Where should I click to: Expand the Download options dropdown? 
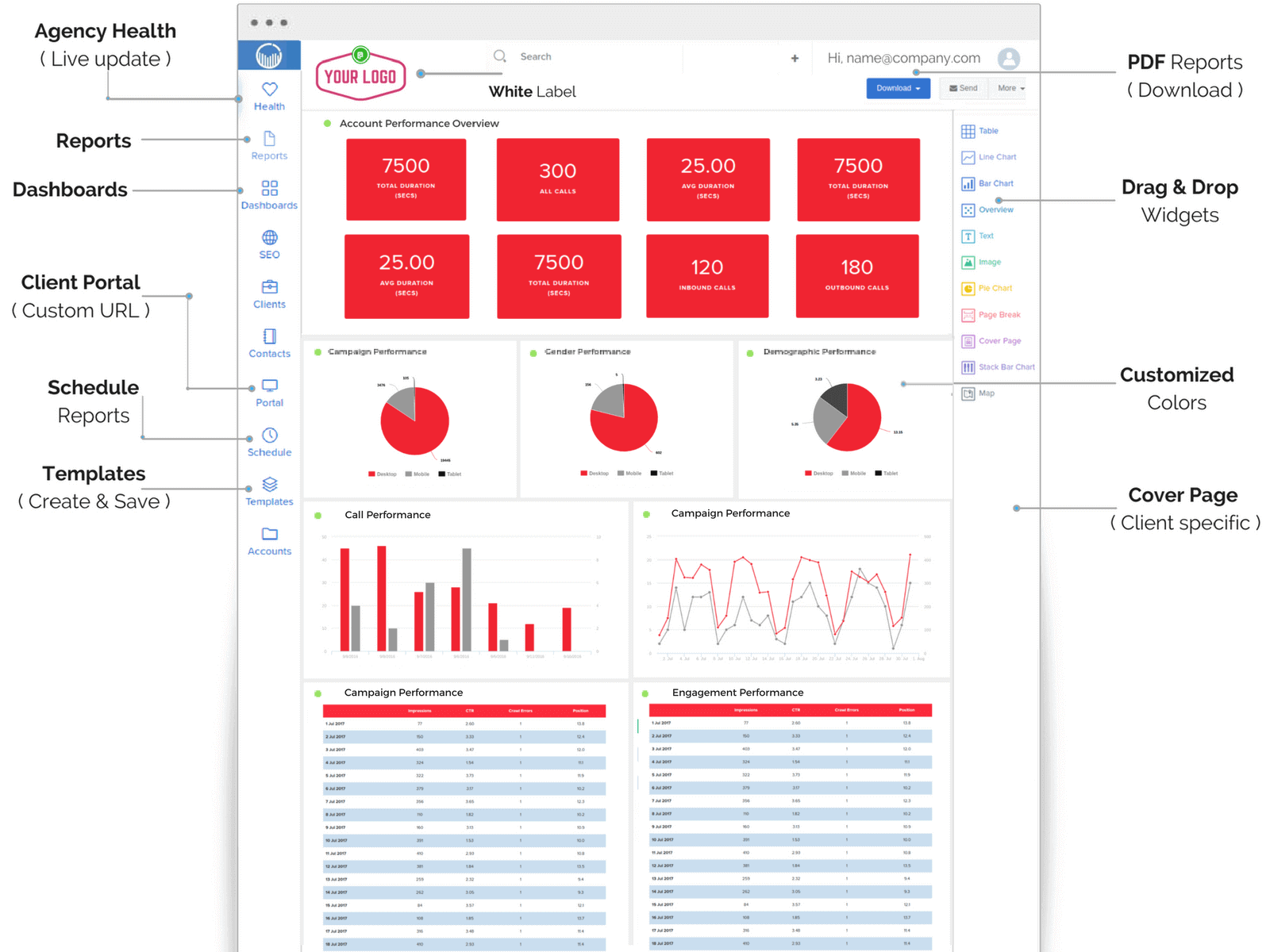pos(897,88)
